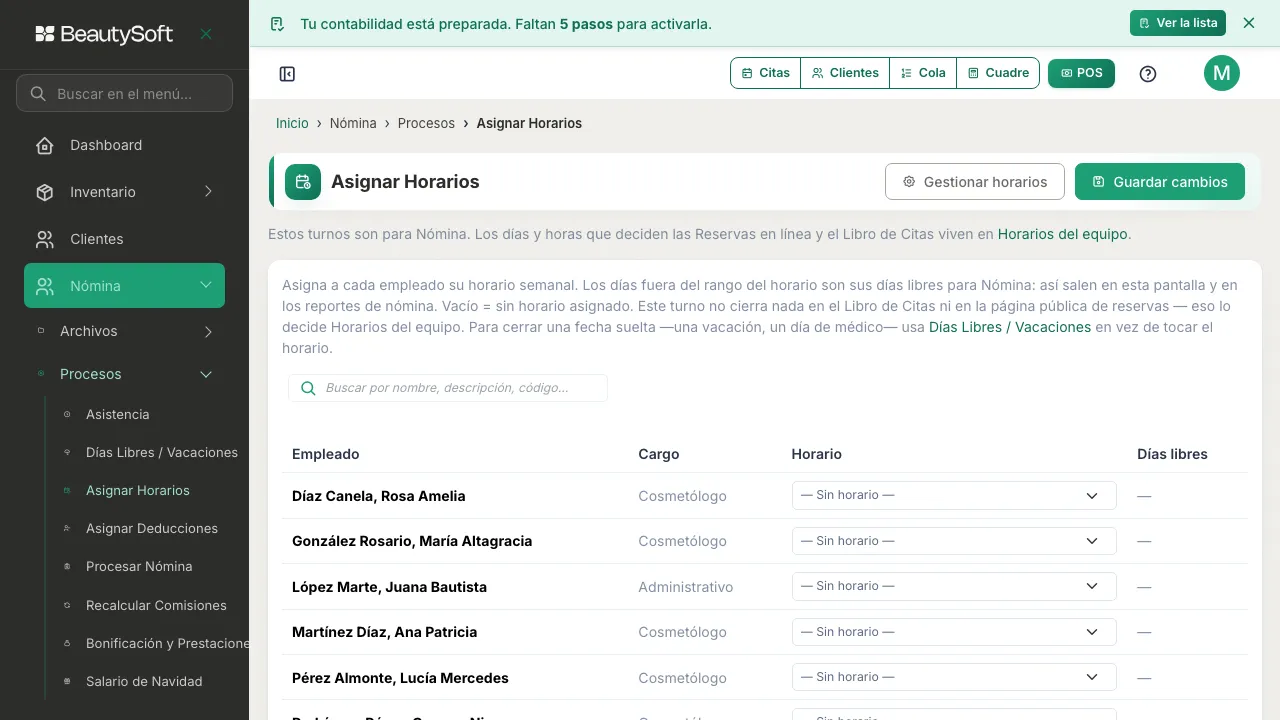The image size is (1280, 720).
Task: Click the search magnifier icon in menu search
Action: click(38, 94)
